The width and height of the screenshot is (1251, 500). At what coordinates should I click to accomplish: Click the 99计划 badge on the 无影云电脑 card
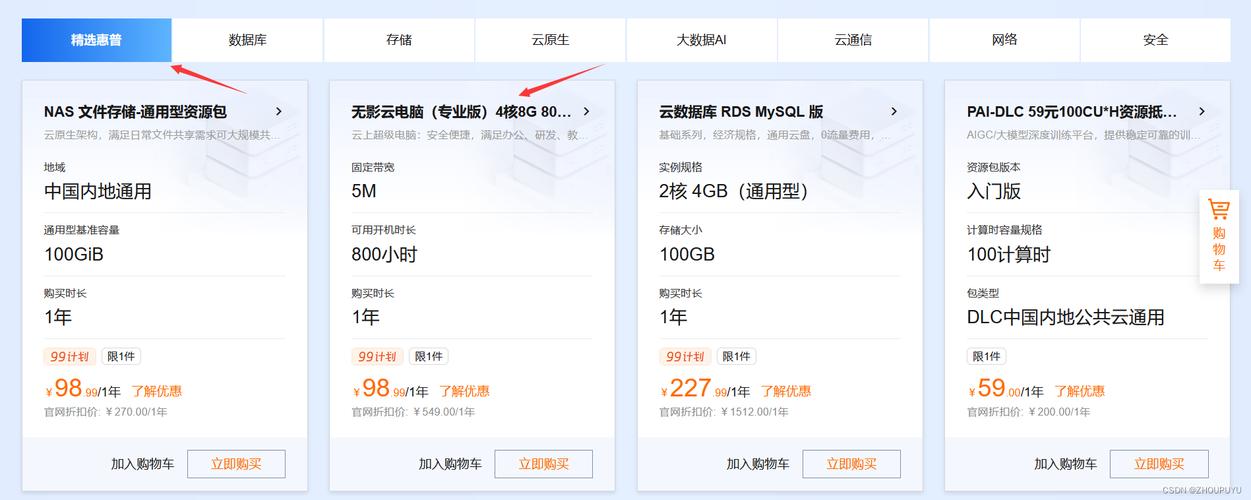[x=377, y=357]
